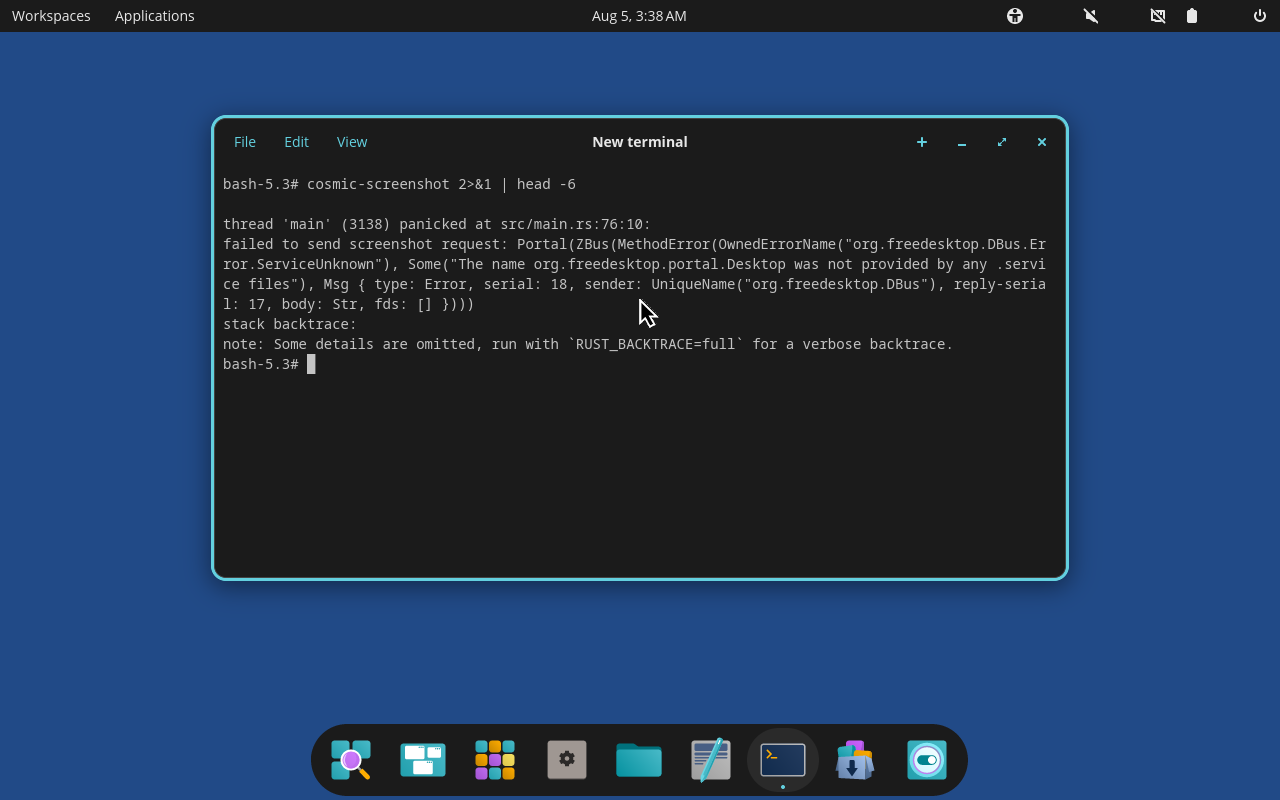Click 'failed to send screenshot request' text
This screenshot has width=1280, height=800.
[361, 244]
